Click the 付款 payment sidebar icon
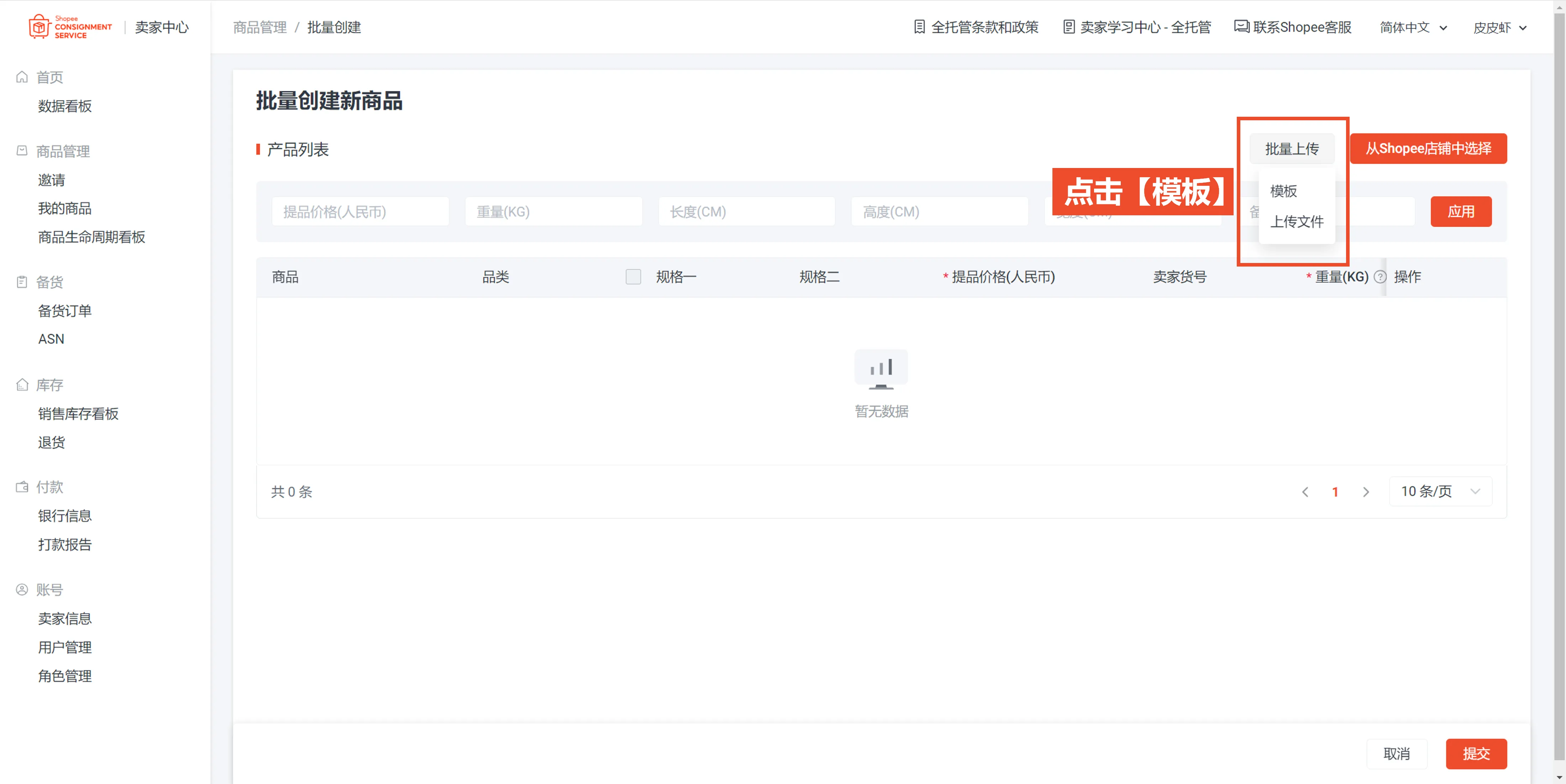This screenshot has width=1566, height=784. [x=22, y=487]
